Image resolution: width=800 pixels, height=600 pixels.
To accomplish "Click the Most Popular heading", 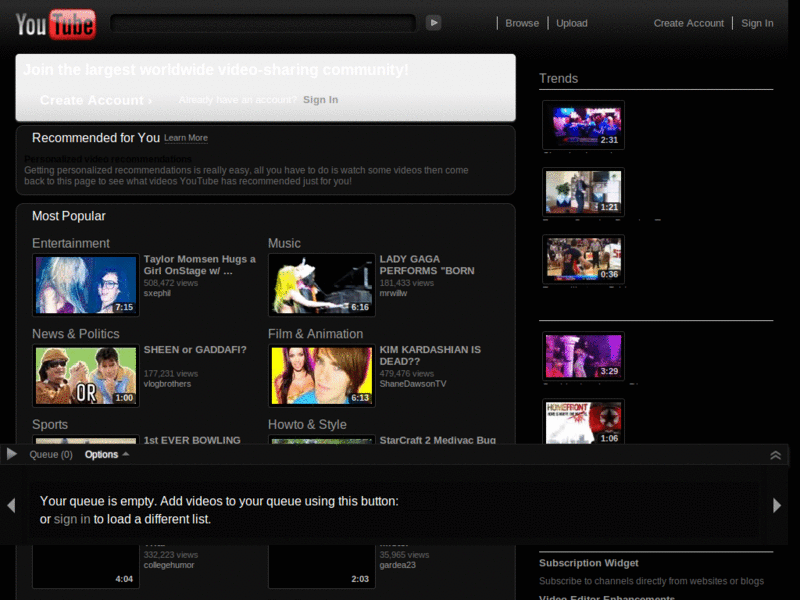I will [x=69, y=216].
